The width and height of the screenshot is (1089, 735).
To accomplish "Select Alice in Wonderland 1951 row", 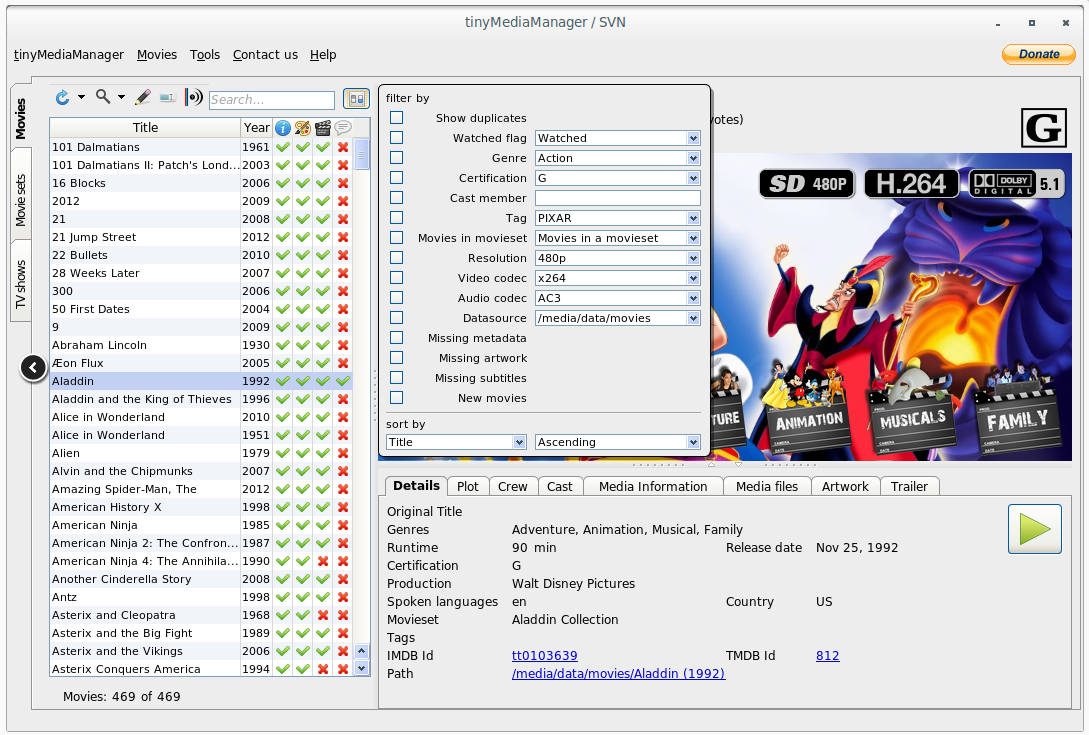I will (x=201, y=436).
